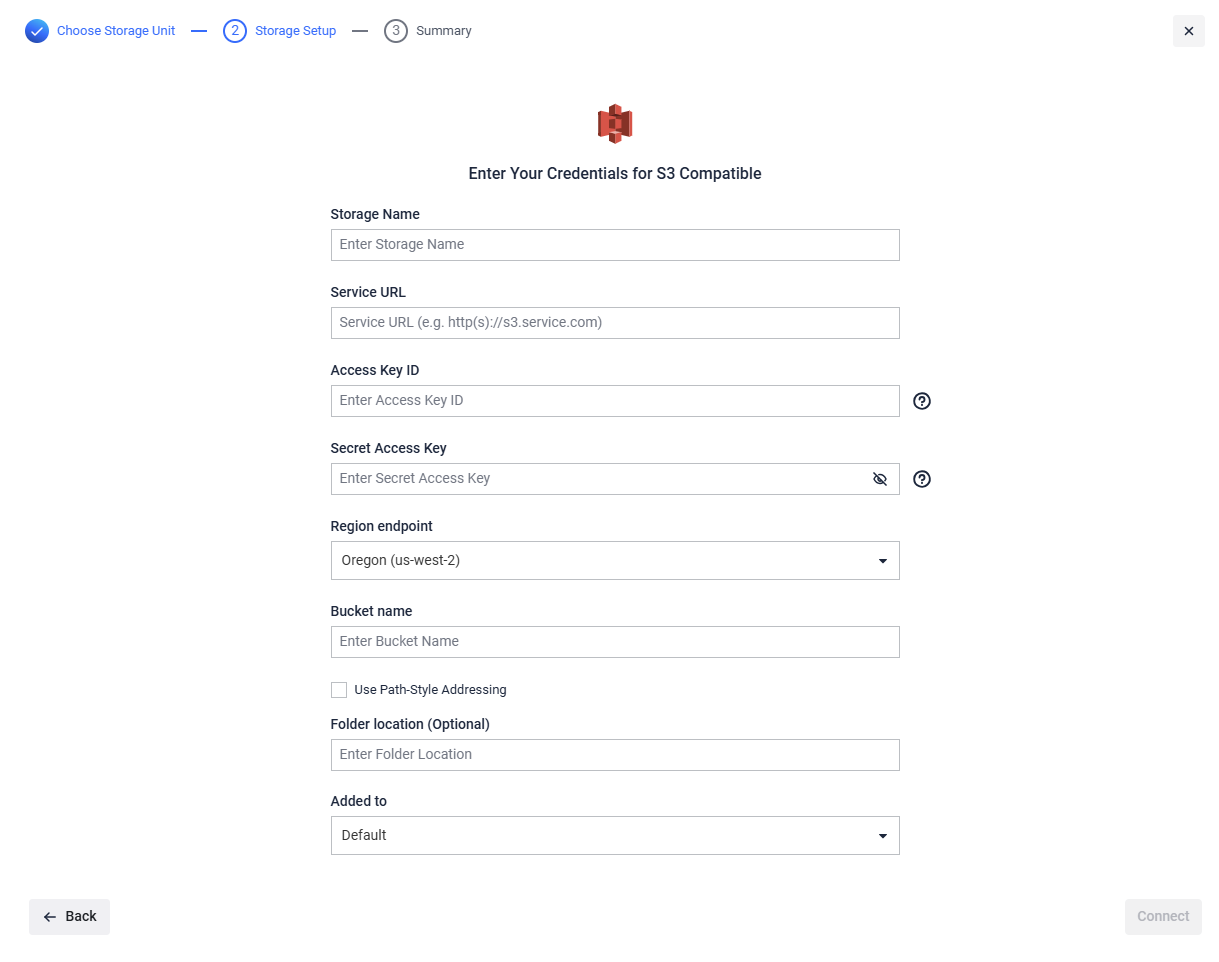Open the Secret Access Key help icon
Screen dimensions: 1219x962
922,479
